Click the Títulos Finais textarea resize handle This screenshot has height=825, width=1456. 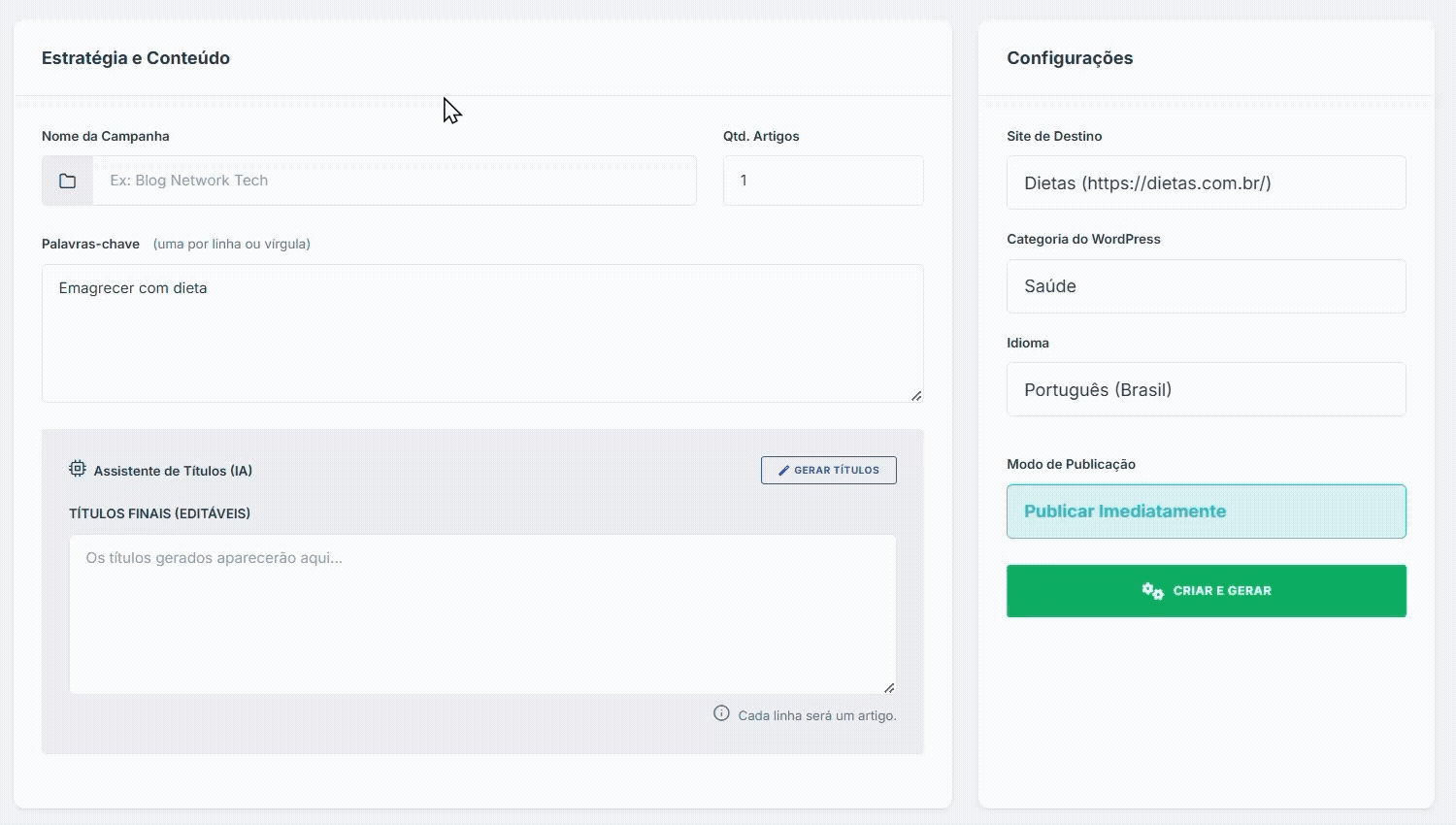[888, 687]
